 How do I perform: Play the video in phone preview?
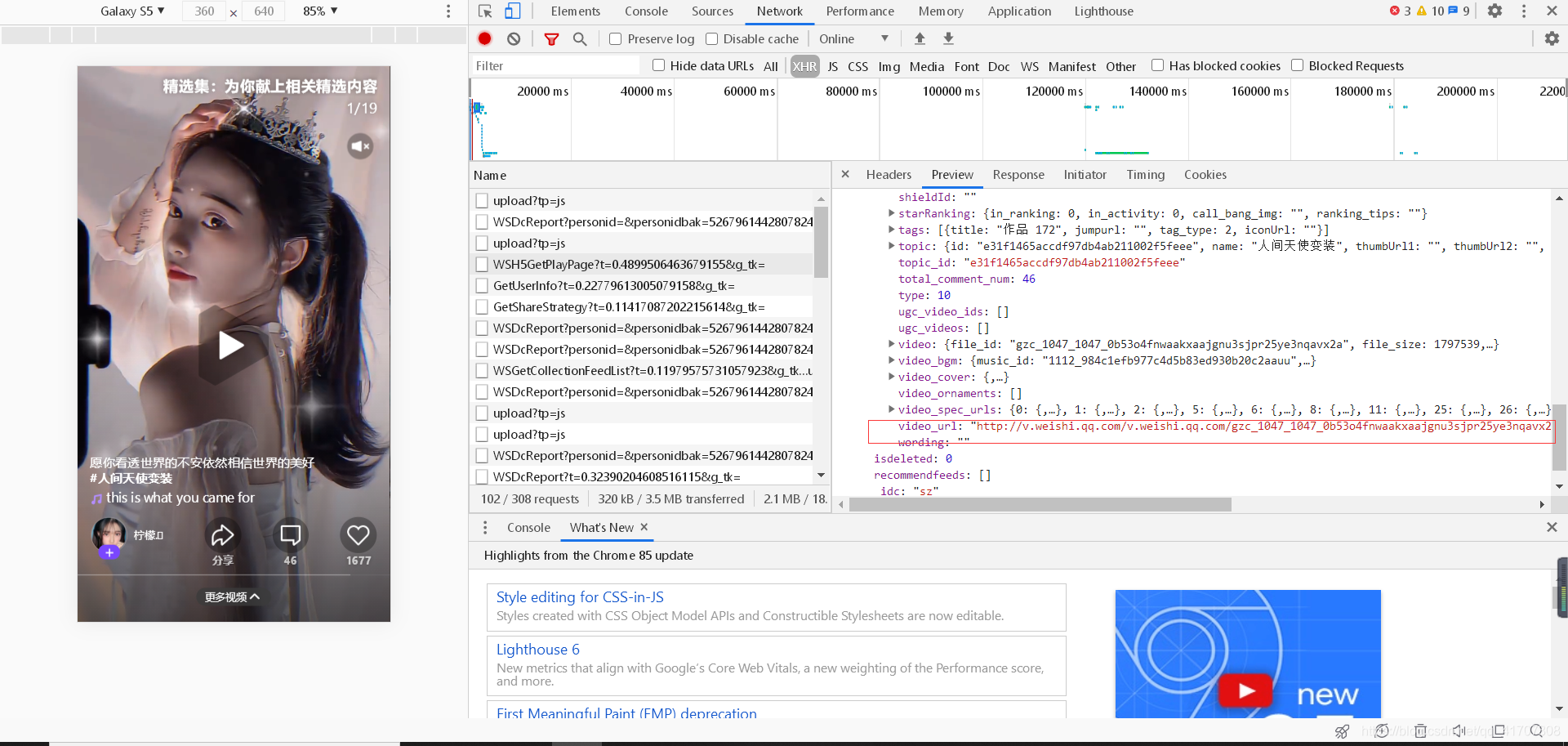231,346
